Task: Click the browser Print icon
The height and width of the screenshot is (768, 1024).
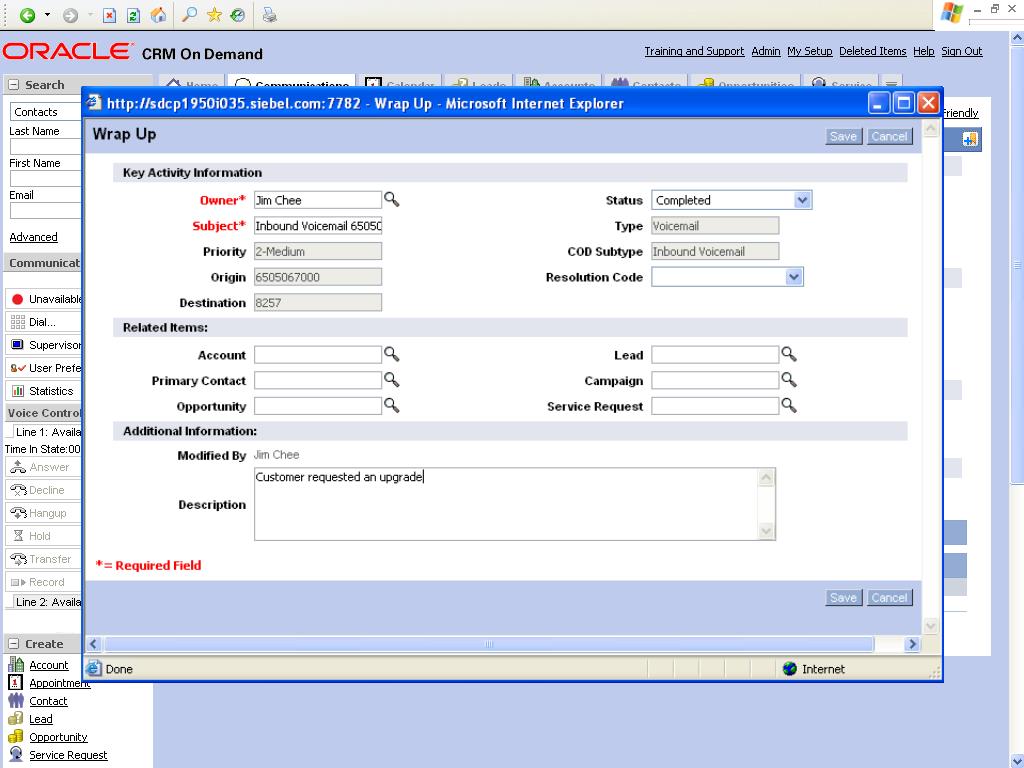Action: pyautogui.click(x=269, y=15)
